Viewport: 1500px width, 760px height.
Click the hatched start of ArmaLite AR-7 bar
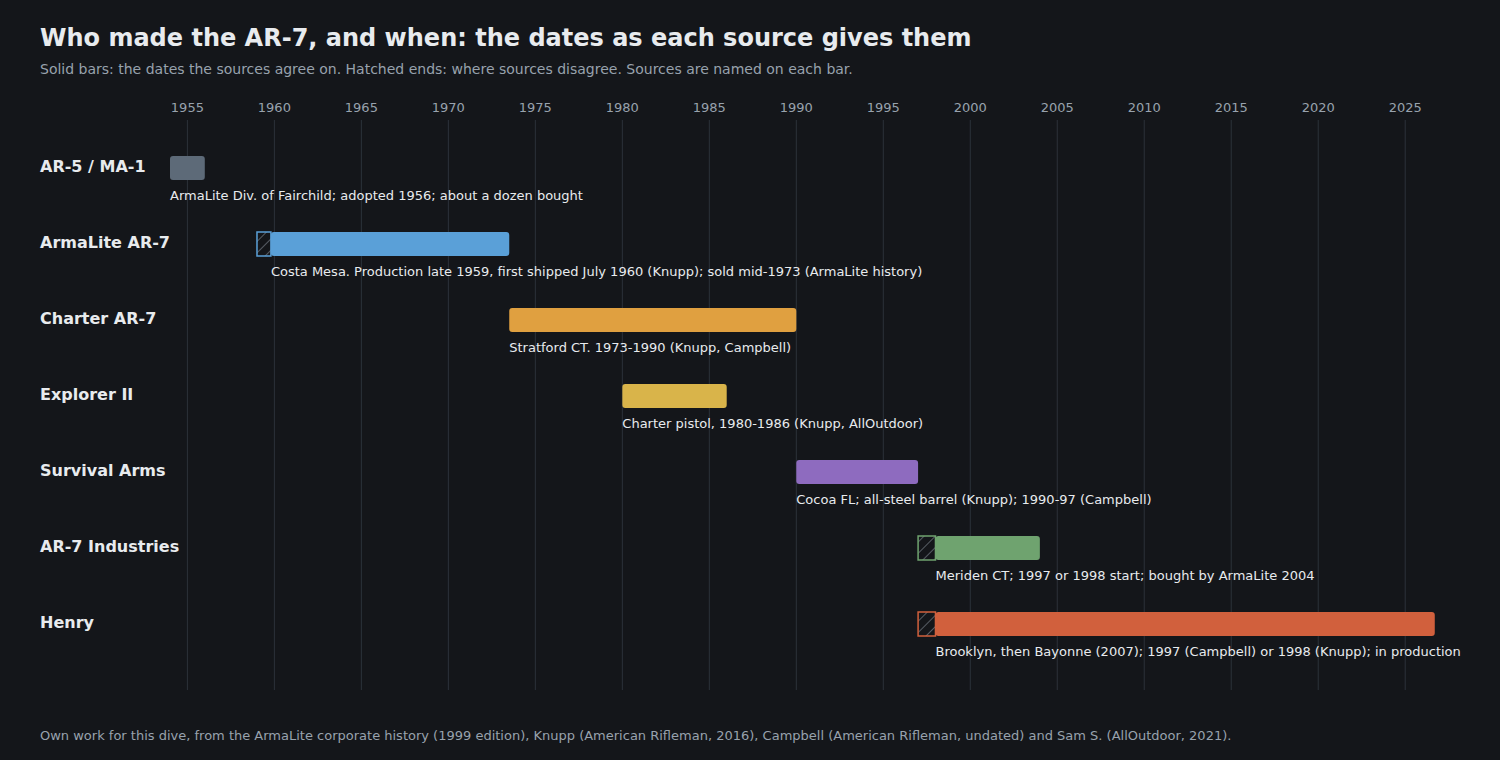[264, 244]
